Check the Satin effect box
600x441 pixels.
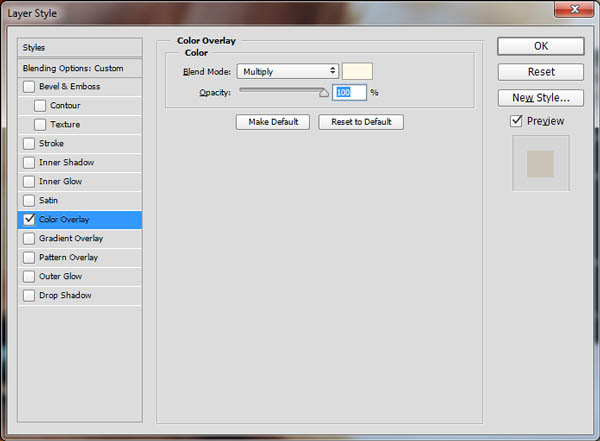(29, 201)
